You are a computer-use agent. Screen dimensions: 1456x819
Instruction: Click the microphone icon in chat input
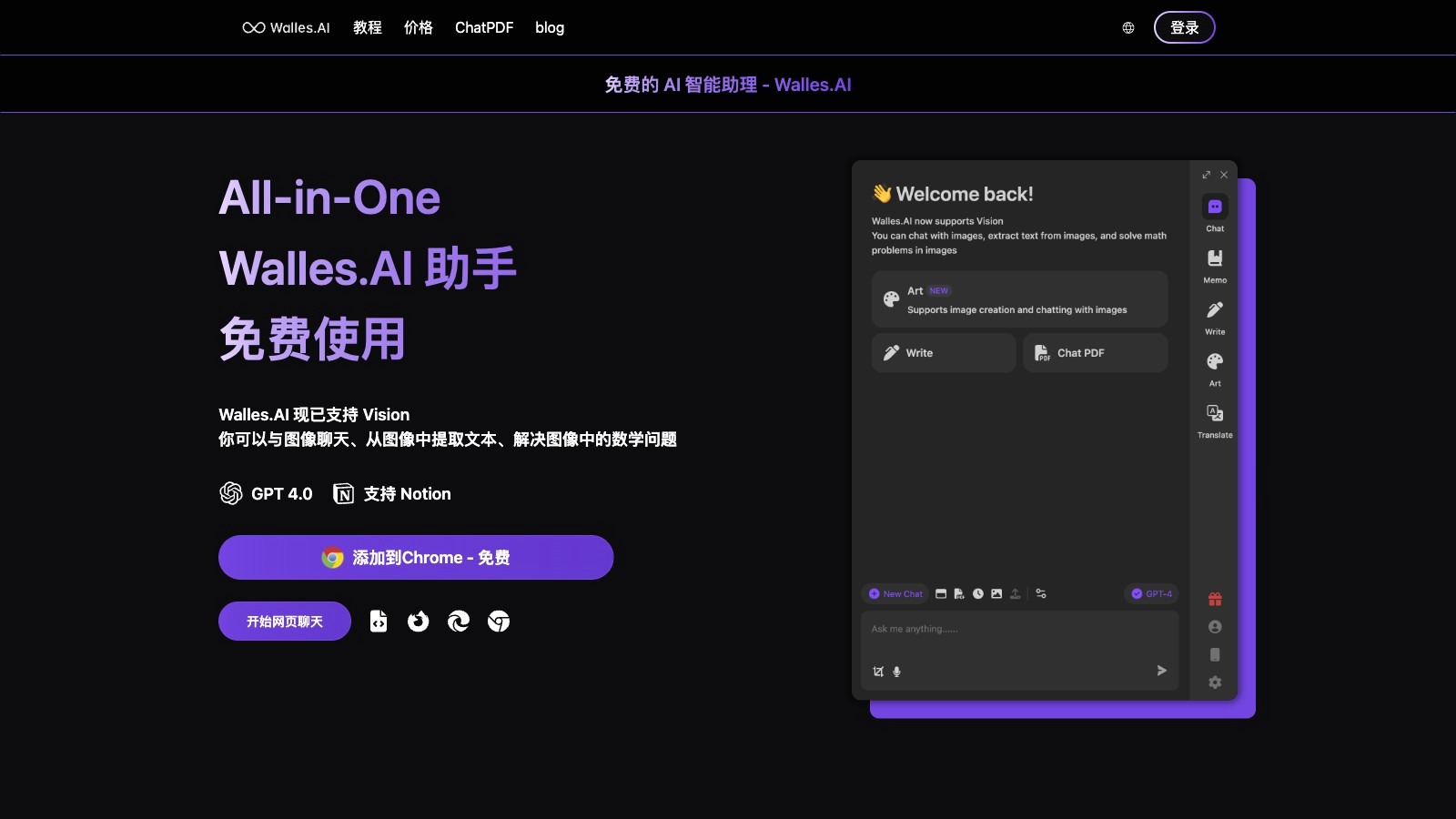(x=896, y=672)
